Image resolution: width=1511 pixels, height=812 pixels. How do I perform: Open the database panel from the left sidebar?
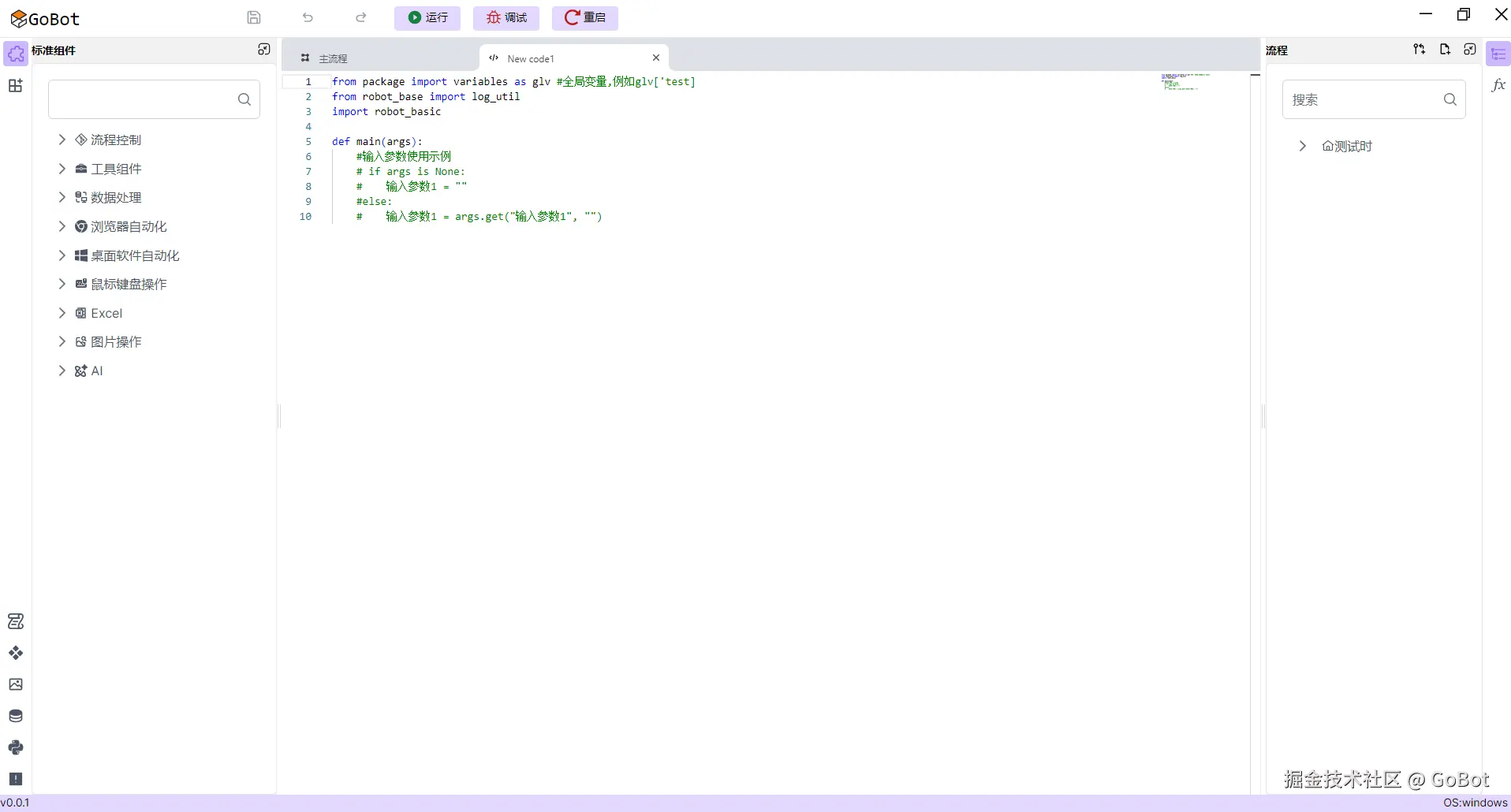pyautogui.click(x=16, y=716)
